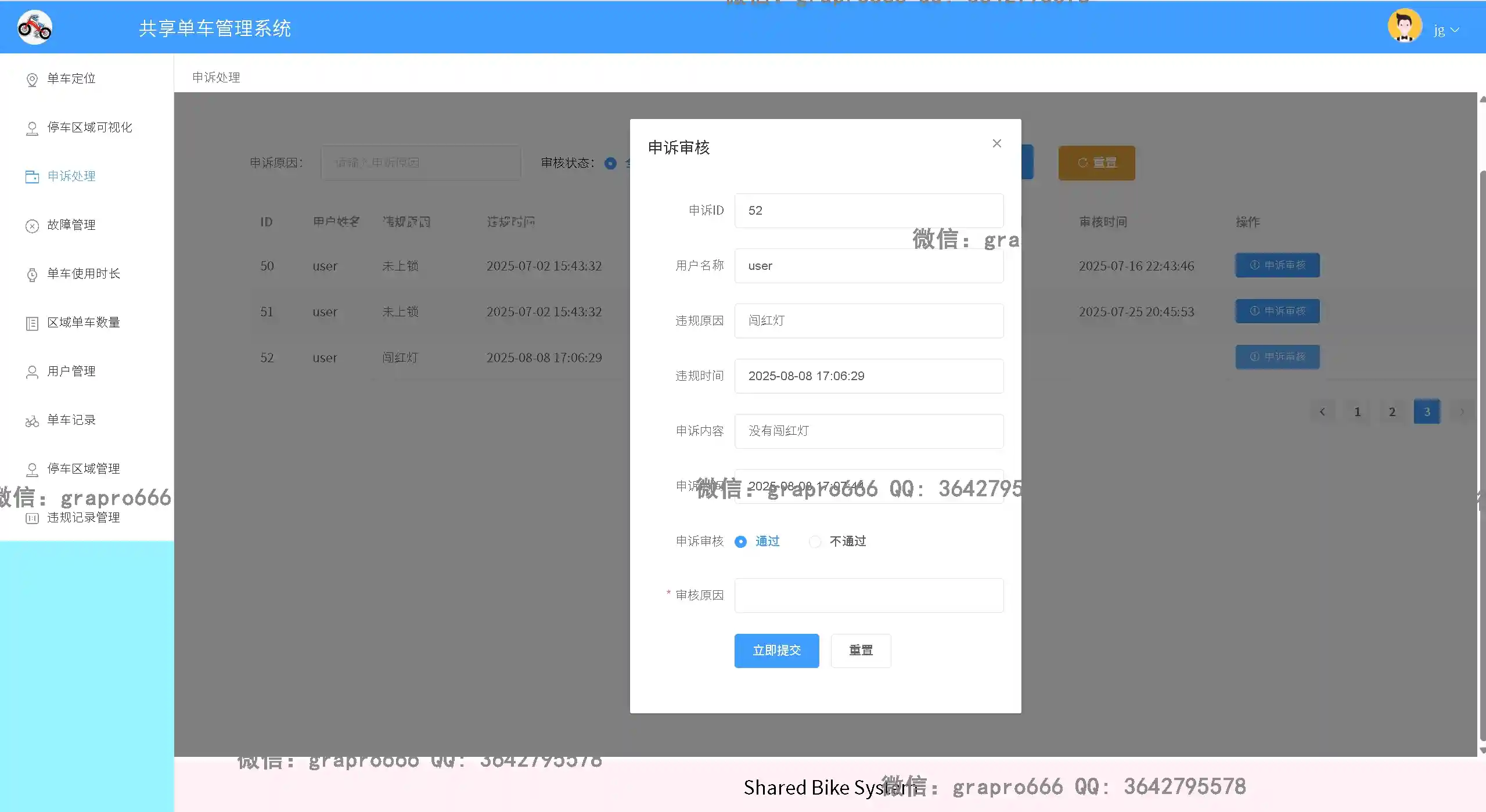Click the 用户管理 person icon
This screenshot has width=1486, height=812.
coord(32,372)
